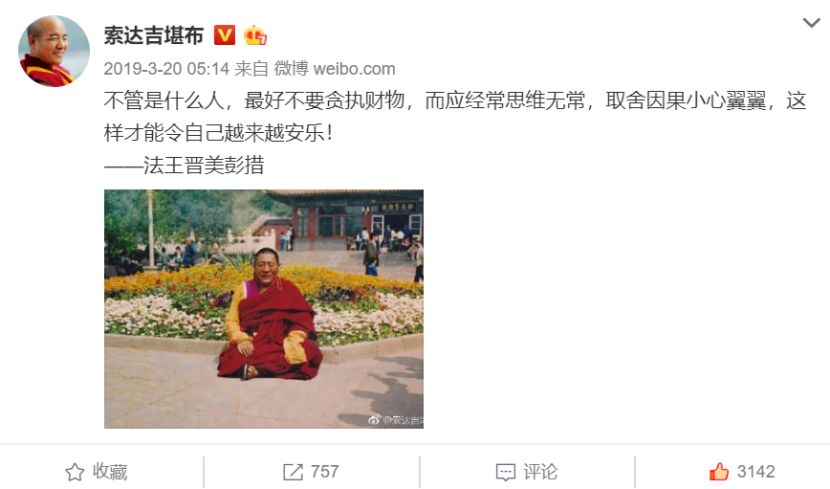Click the crown membership badge icon
Image resolution: width=830 pixels, height=489 pixels.
point(255,35)
